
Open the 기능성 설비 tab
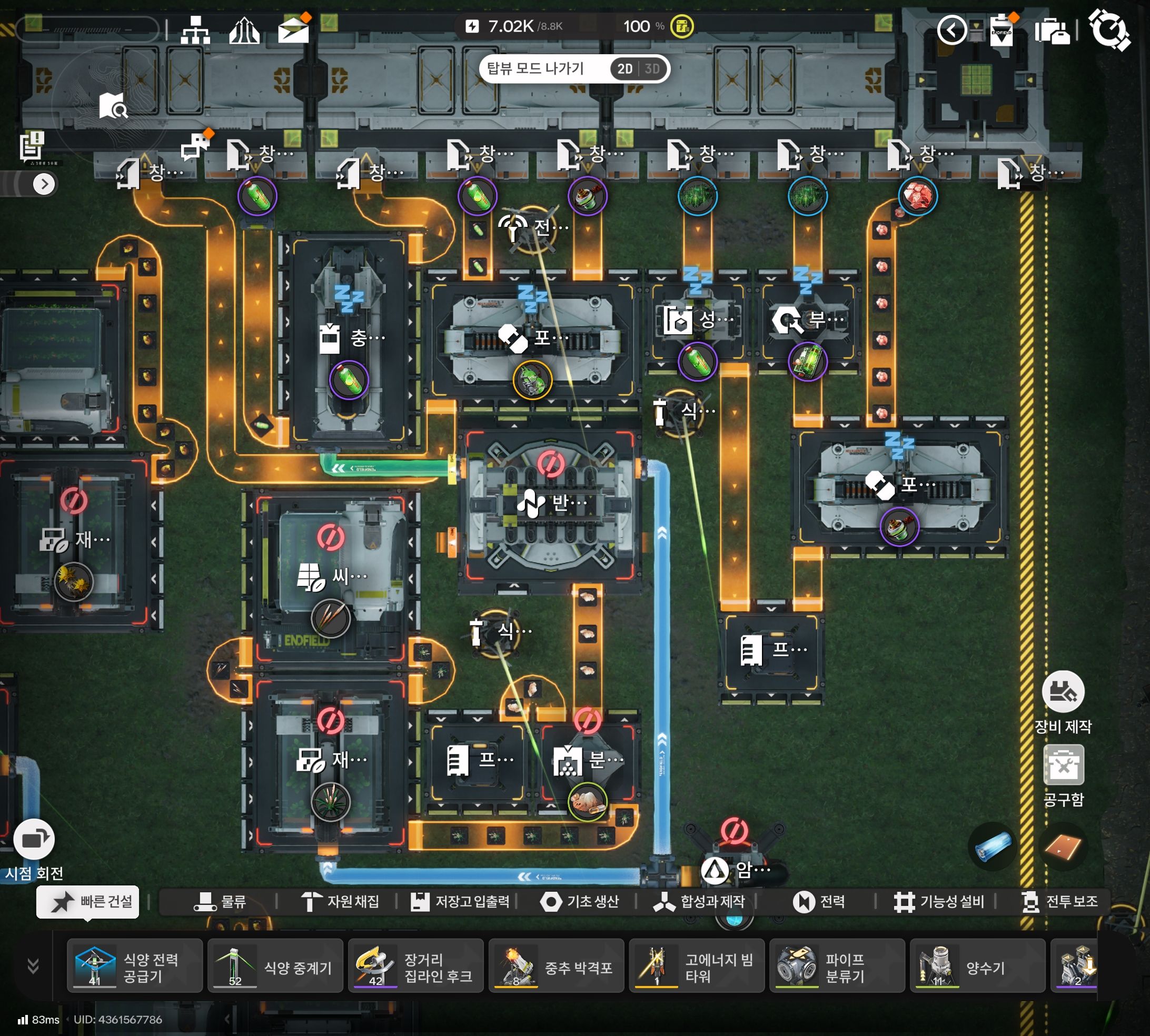939,902
